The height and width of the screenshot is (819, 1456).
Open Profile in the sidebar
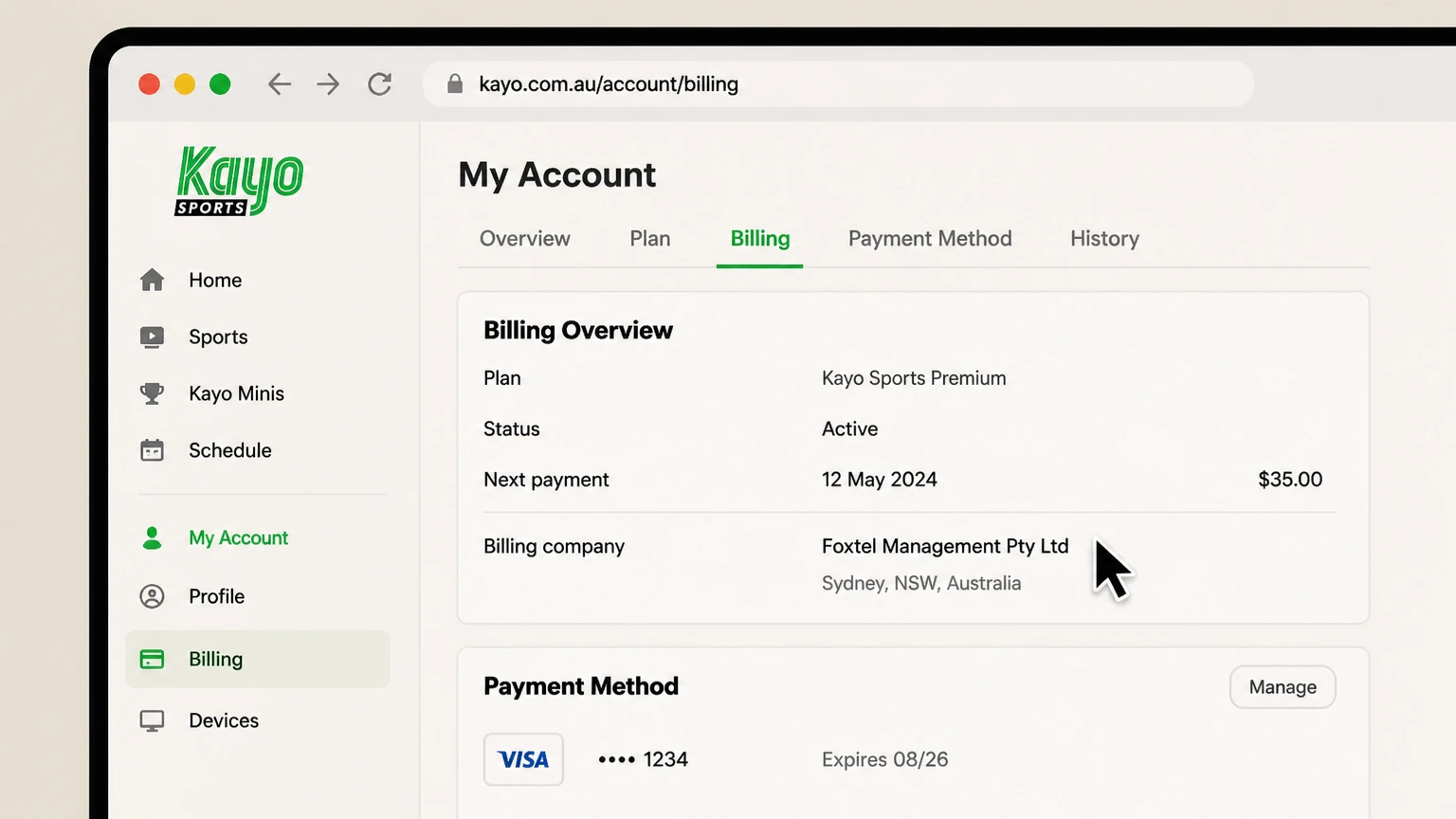tap(217, 596)
